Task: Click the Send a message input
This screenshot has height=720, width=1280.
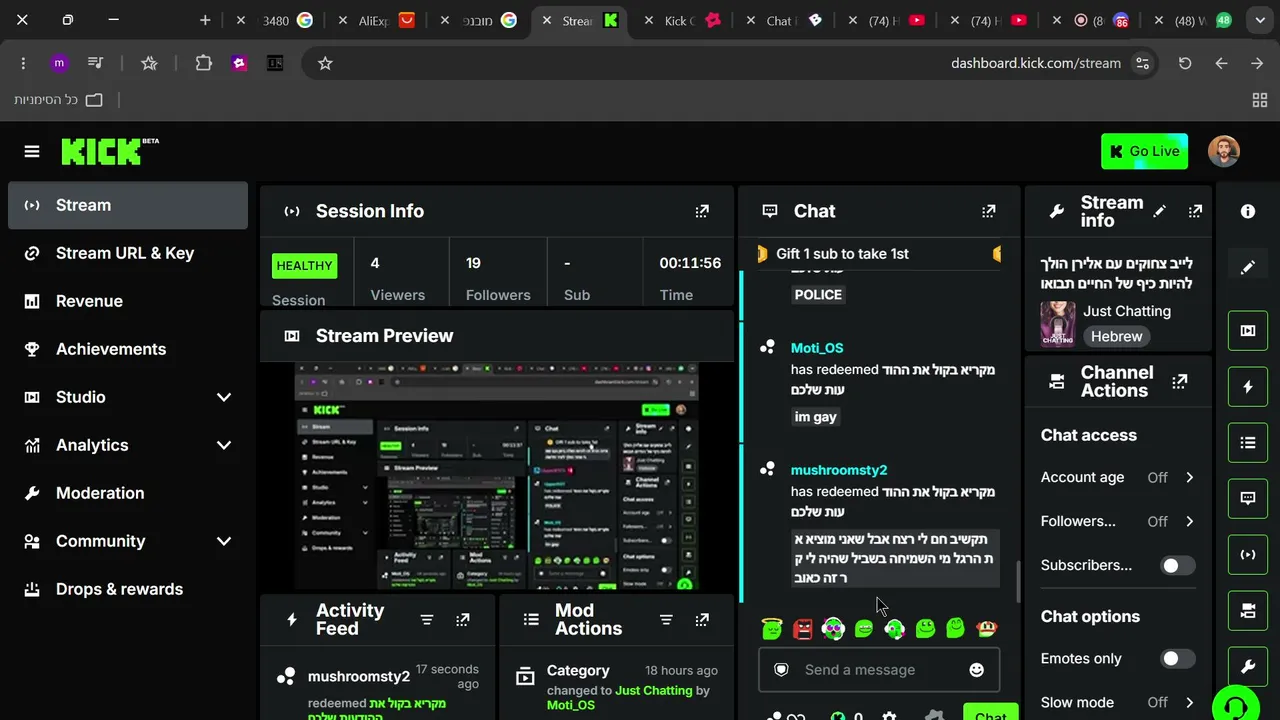Action: (879, 670)
